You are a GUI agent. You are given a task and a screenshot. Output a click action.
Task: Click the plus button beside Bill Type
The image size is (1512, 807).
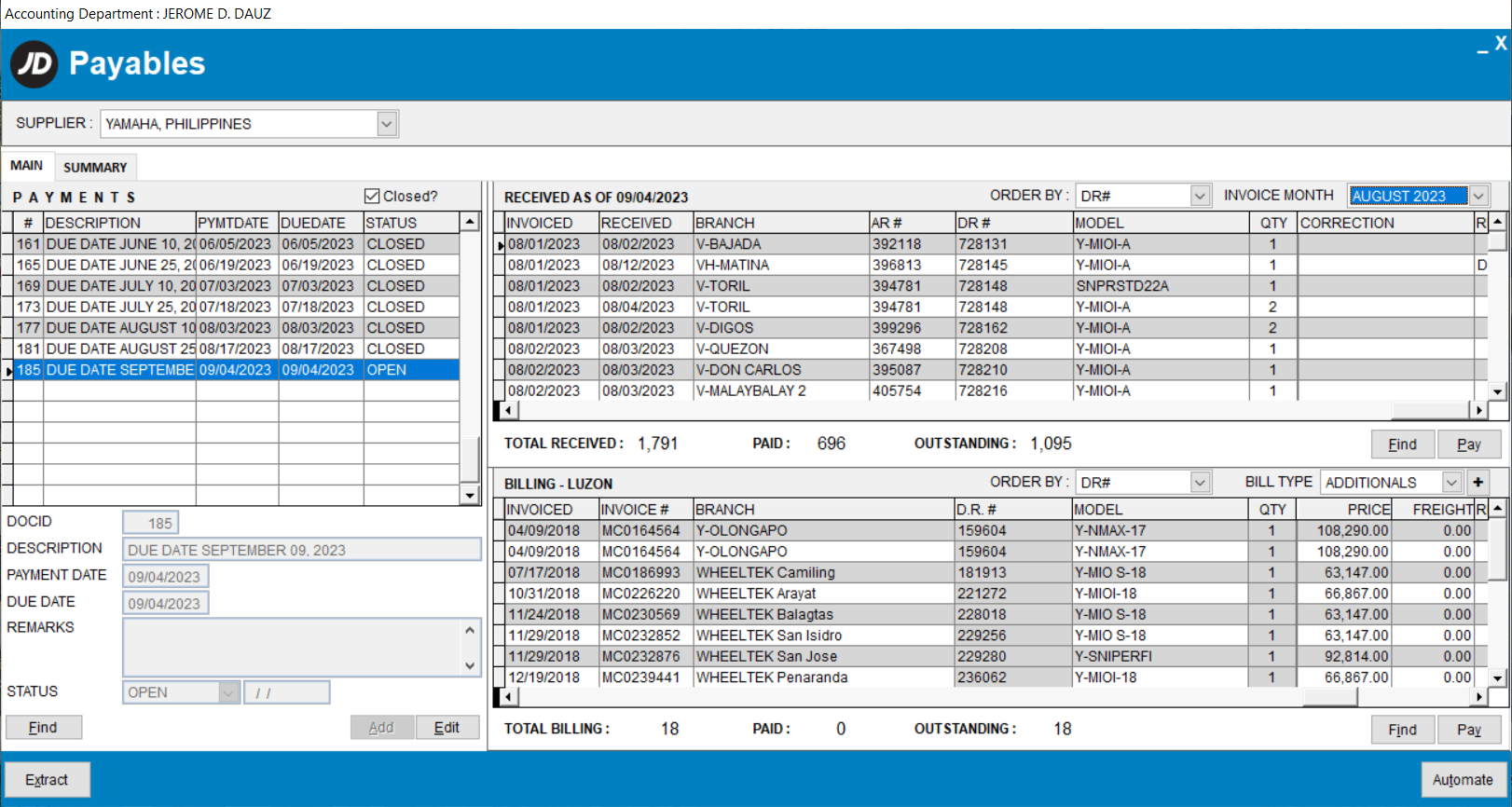click(1478, 482)
